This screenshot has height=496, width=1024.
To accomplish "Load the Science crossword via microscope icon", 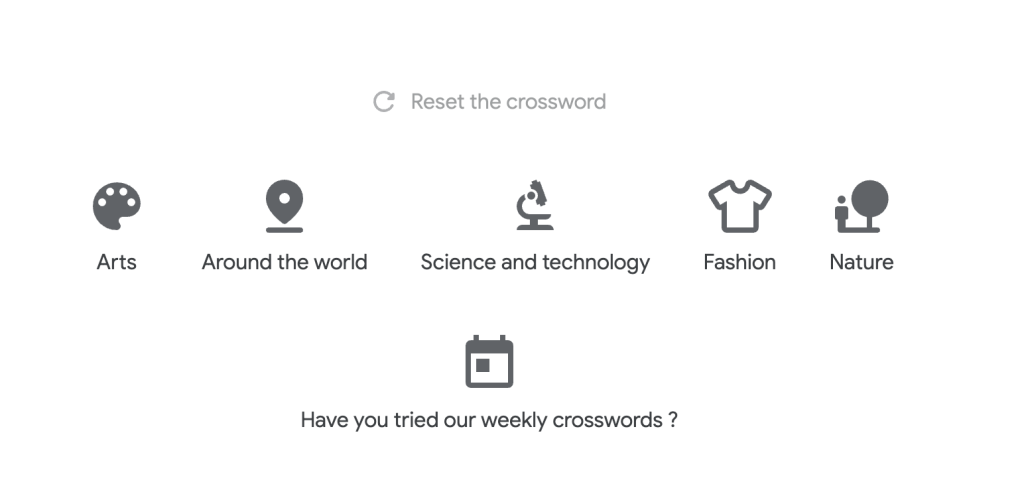I will tap(535, 205).
